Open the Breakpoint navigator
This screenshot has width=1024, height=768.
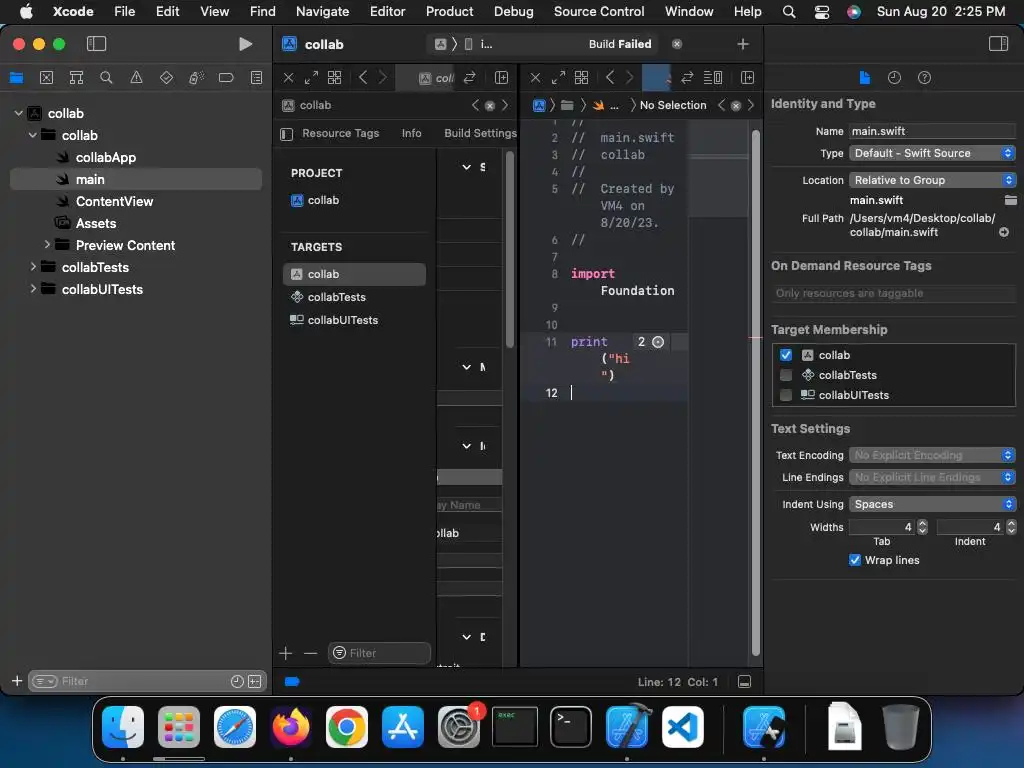226,78
